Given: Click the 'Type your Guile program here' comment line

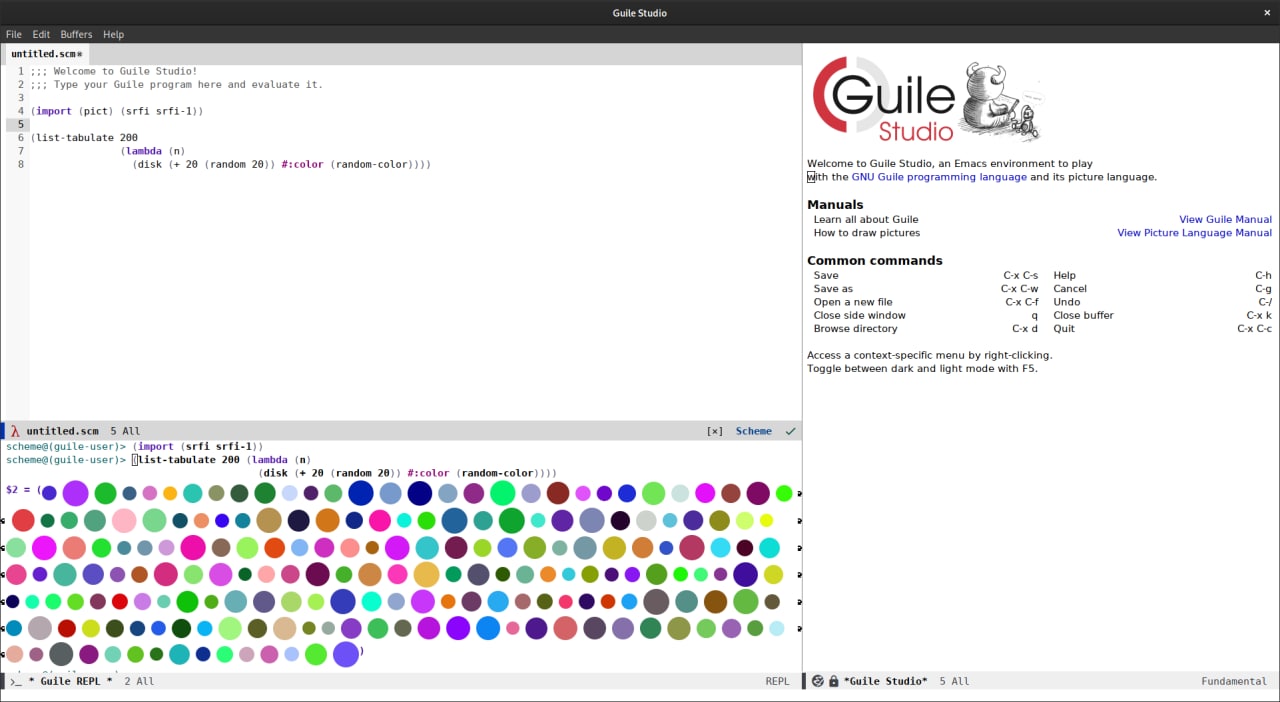Looking at the screenshot, I should (177, 84).
